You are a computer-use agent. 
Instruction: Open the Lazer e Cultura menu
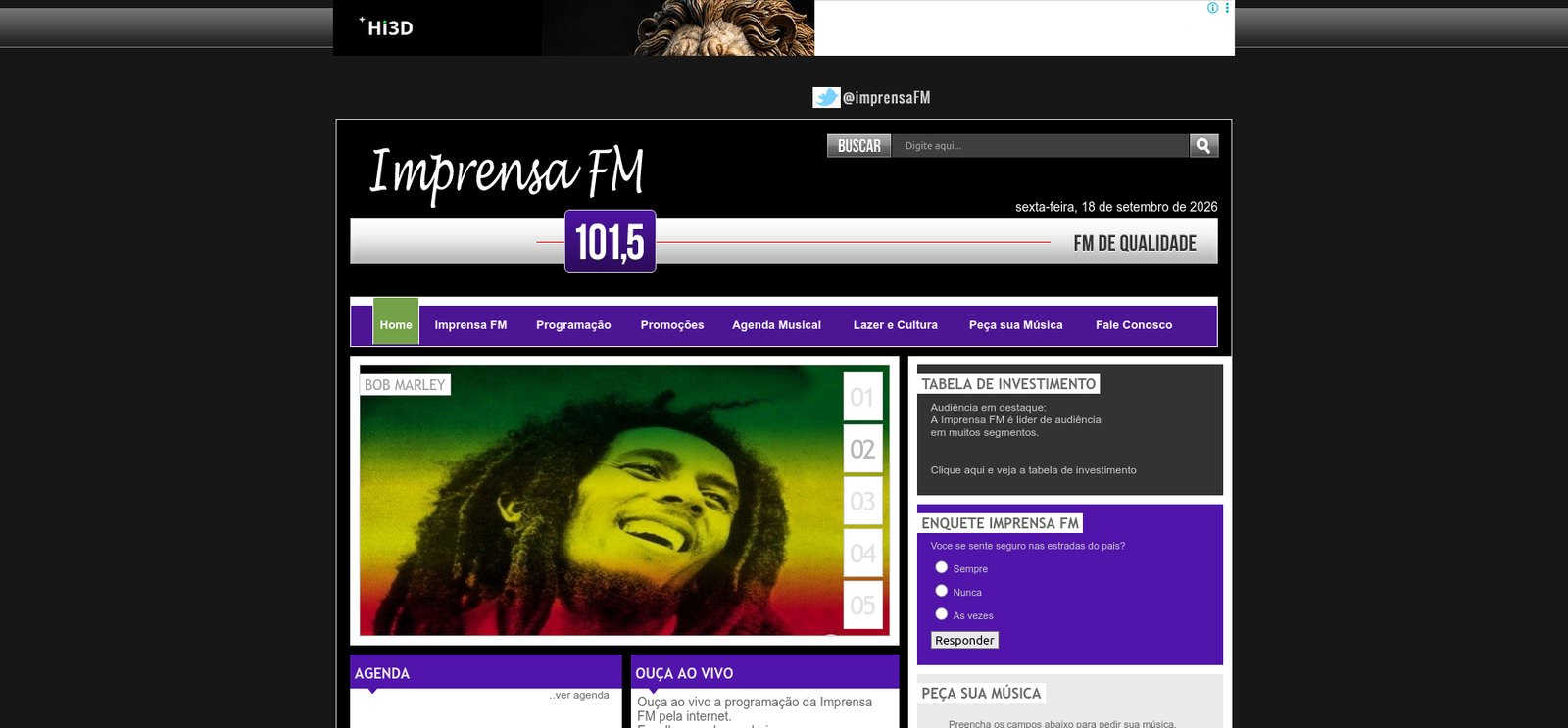click(896, 325)
